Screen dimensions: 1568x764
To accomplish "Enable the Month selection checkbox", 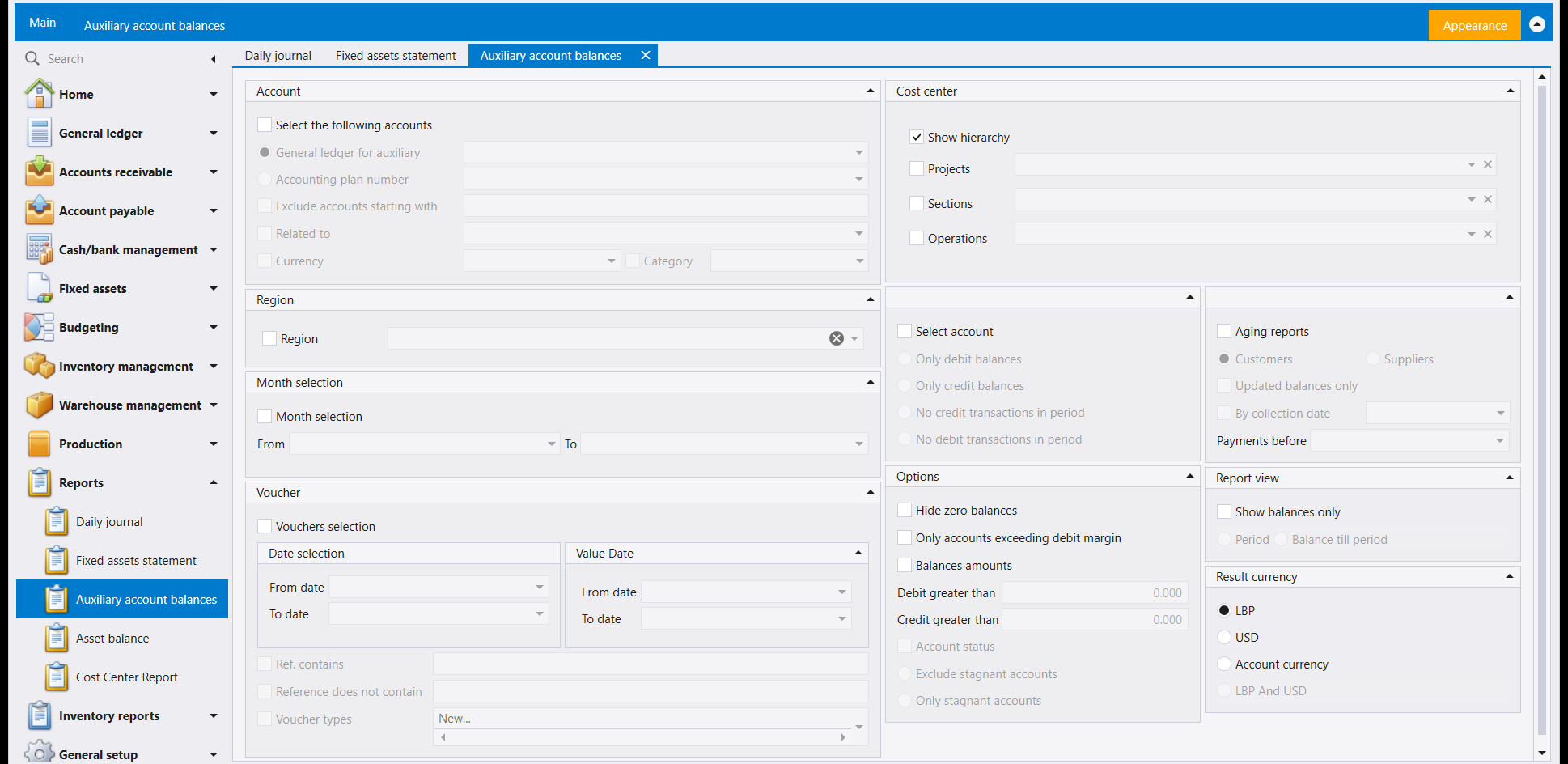I will tap(265, 416).
